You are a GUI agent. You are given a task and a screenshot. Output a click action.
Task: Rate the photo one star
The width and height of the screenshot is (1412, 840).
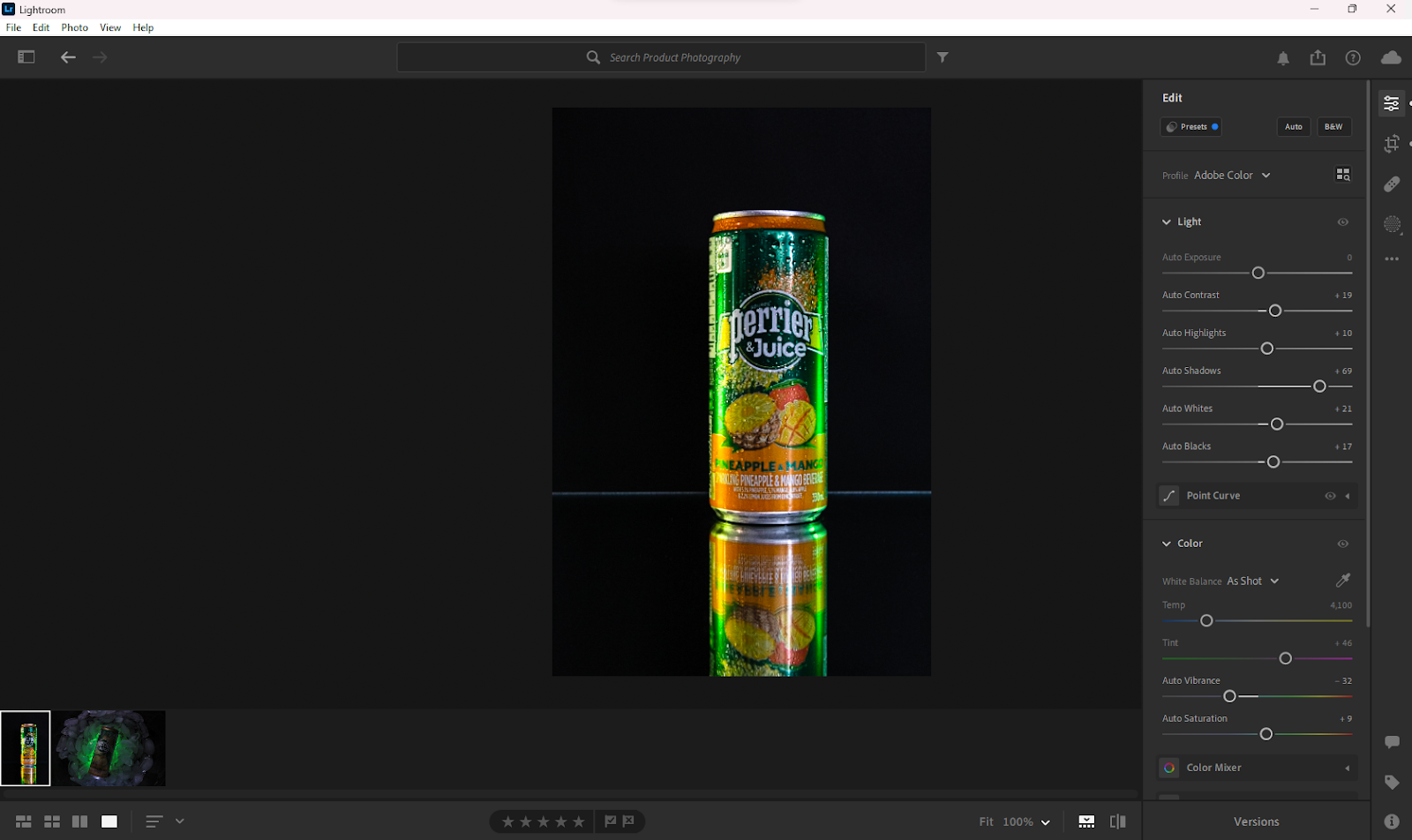coord(507,821)
